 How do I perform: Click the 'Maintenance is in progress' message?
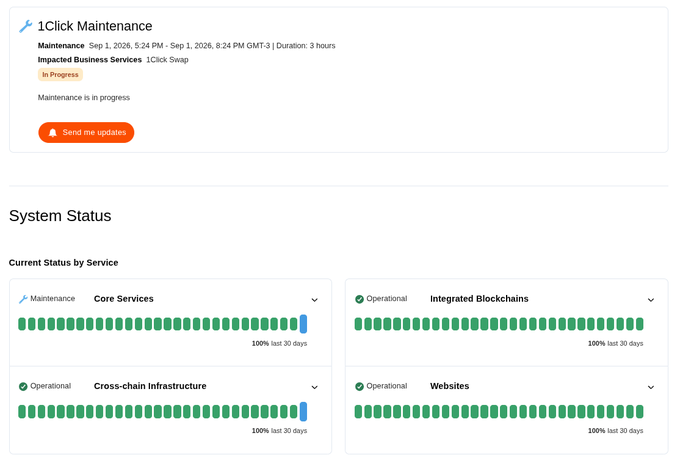point(84,98)
